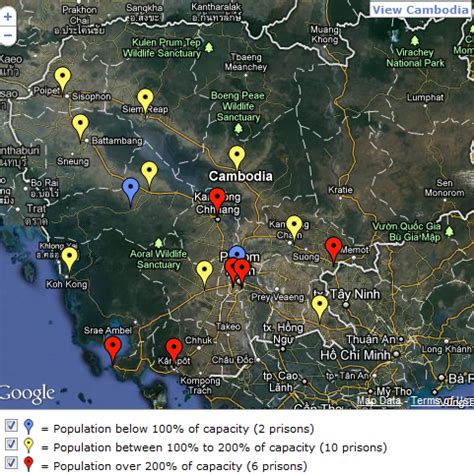
Task: Select the red pin near Srae Ambel
Action: (113, 349)
